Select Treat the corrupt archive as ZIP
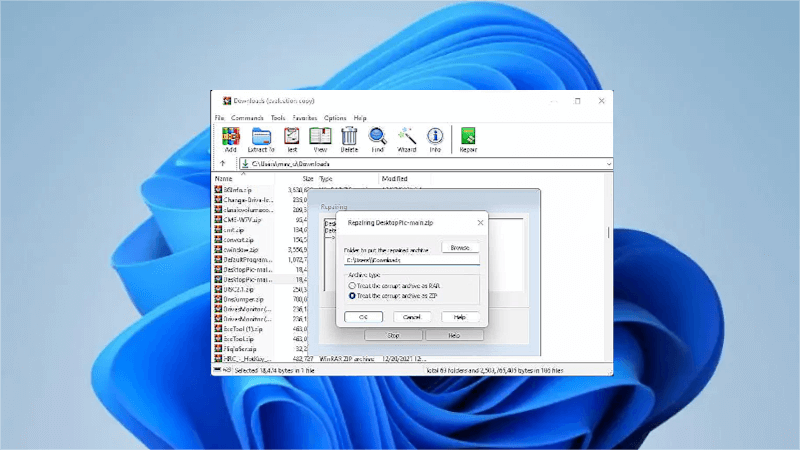This screenshot has height=450, width=800. point(351,296)
